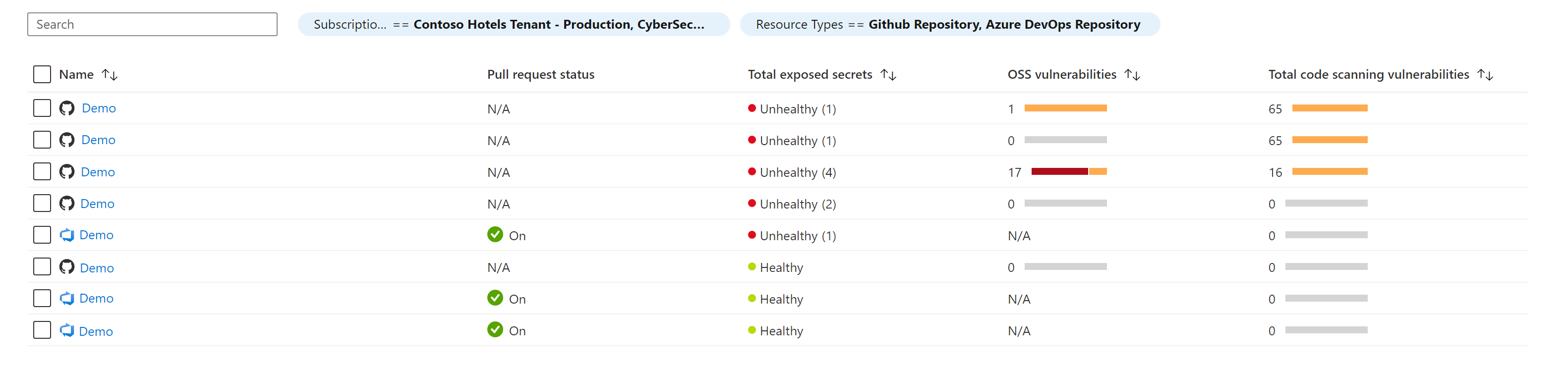
Task: Click the OSS vulnerabilities column header text
Action: point(1061,75)
